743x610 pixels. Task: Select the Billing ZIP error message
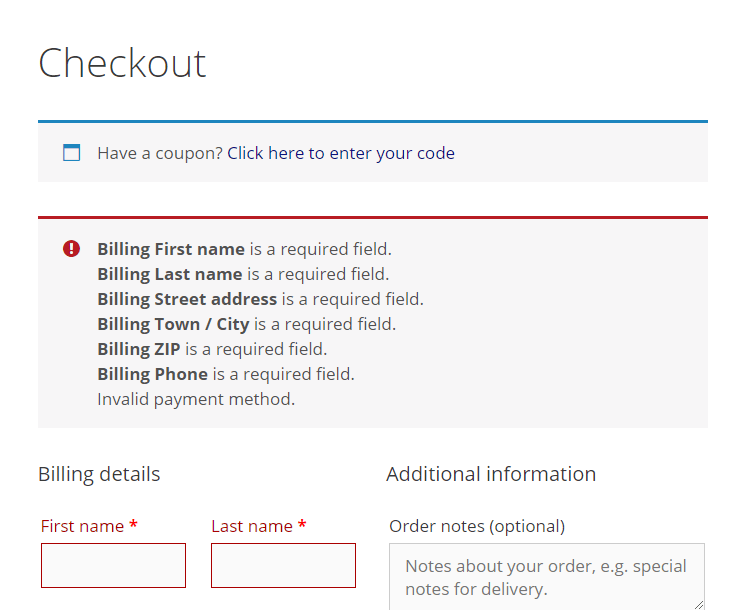tap(212, 349)
